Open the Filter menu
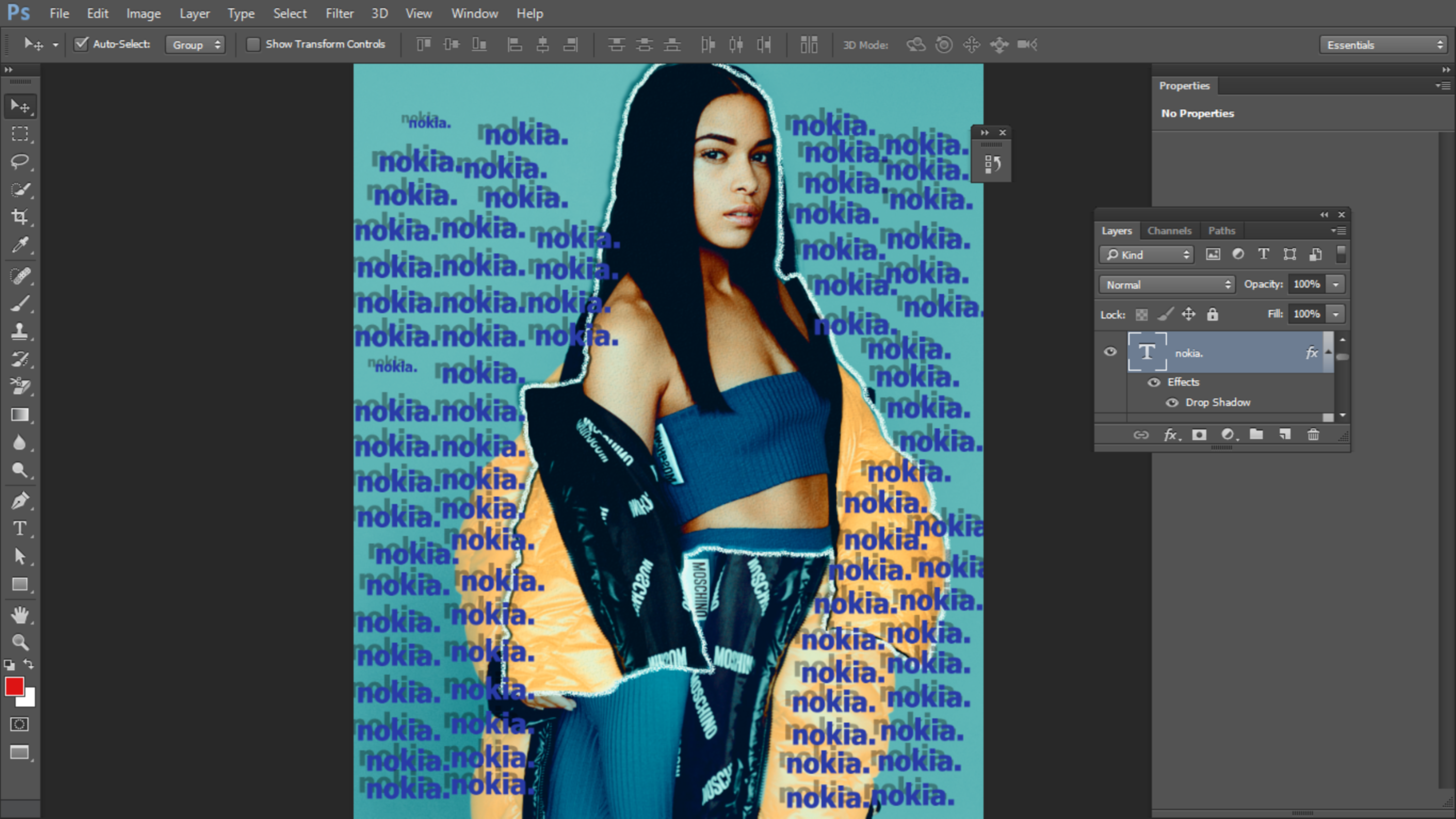This screenshot has width=1456, height=819. (x=339, y=14)
